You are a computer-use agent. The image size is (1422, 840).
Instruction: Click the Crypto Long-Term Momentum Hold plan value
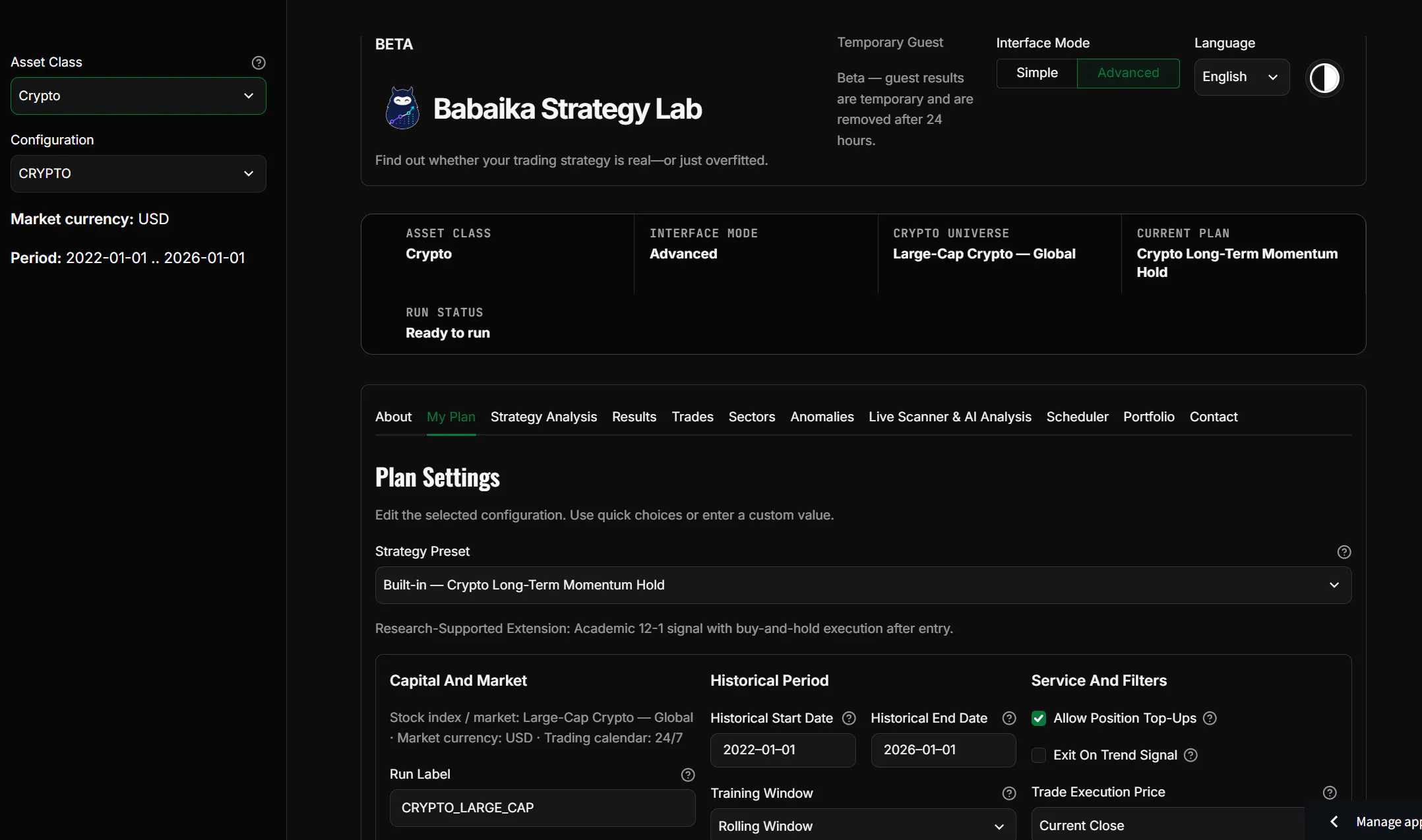pos(1237,263)
